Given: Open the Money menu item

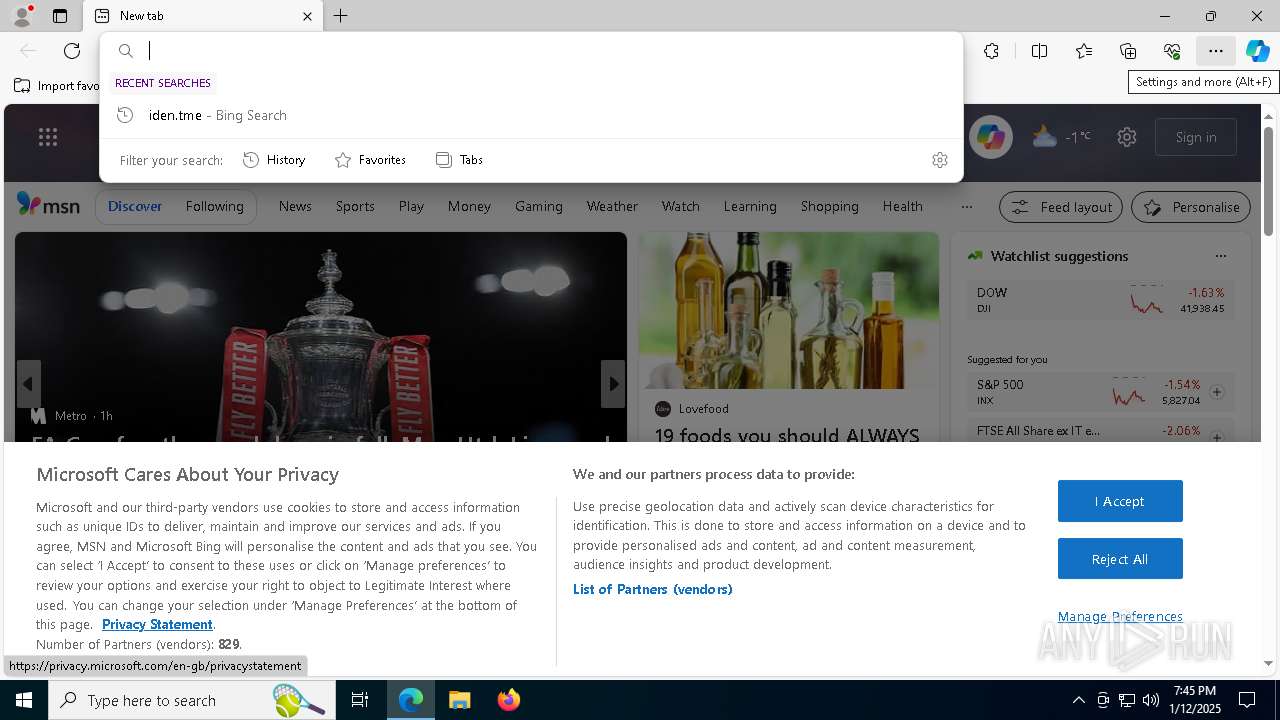Looking at the screenshot, I should pos(469,206).
